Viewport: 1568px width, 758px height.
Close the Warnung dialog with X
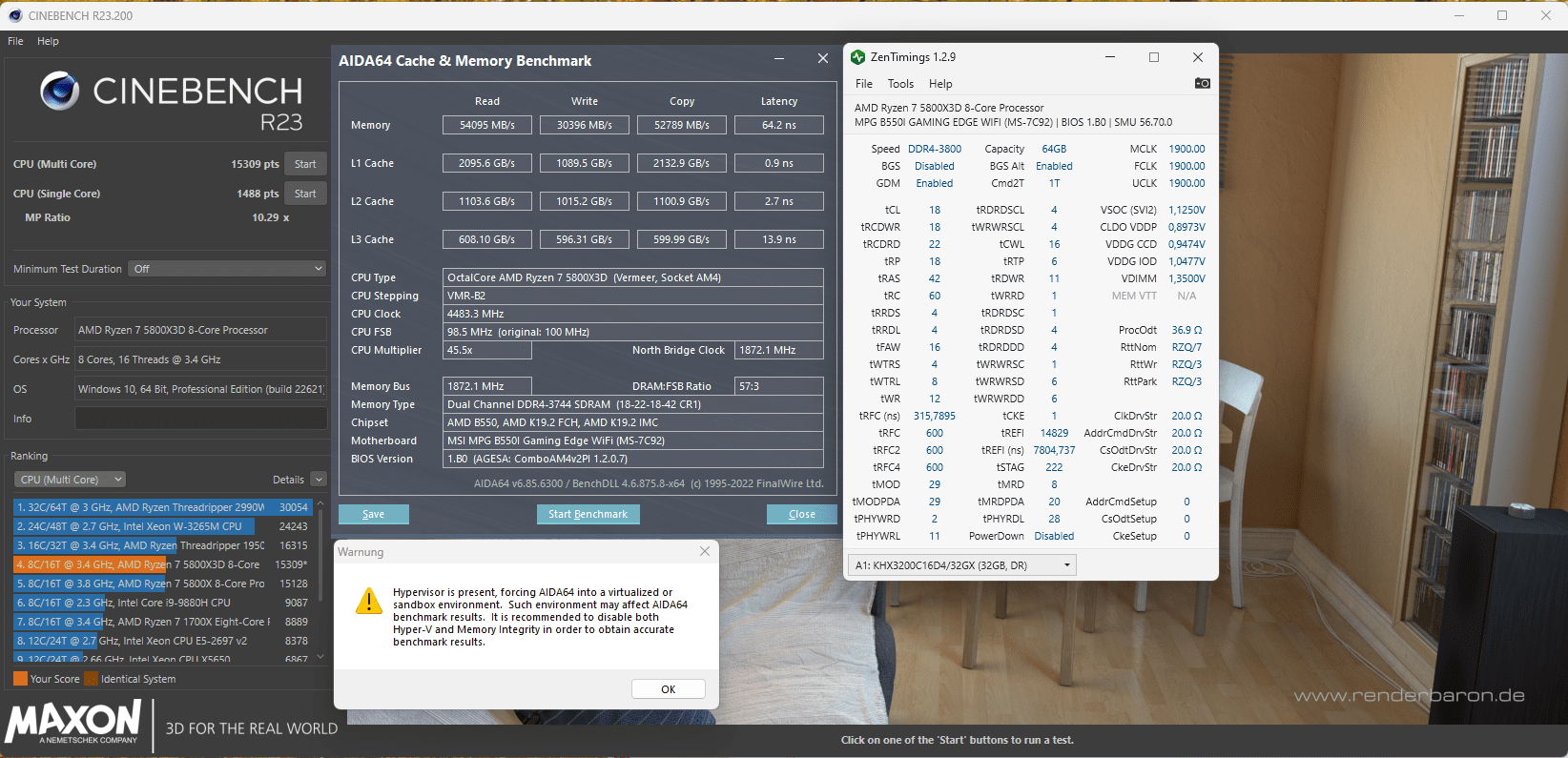(x=705, y=551)
